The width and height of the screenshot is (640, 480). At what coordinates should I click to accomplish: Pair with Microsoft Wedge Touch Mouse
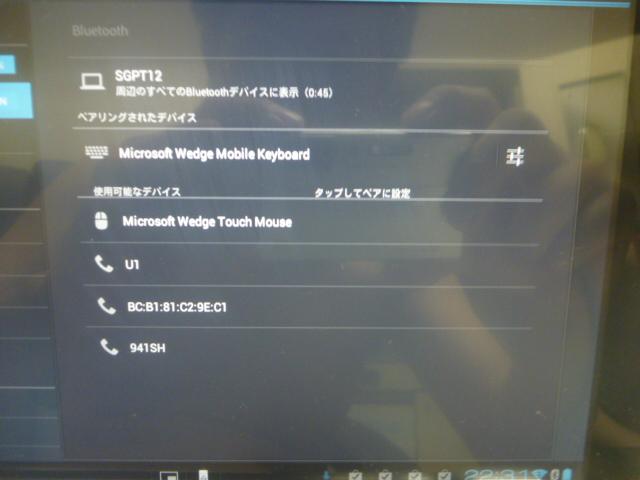point(310,222)
